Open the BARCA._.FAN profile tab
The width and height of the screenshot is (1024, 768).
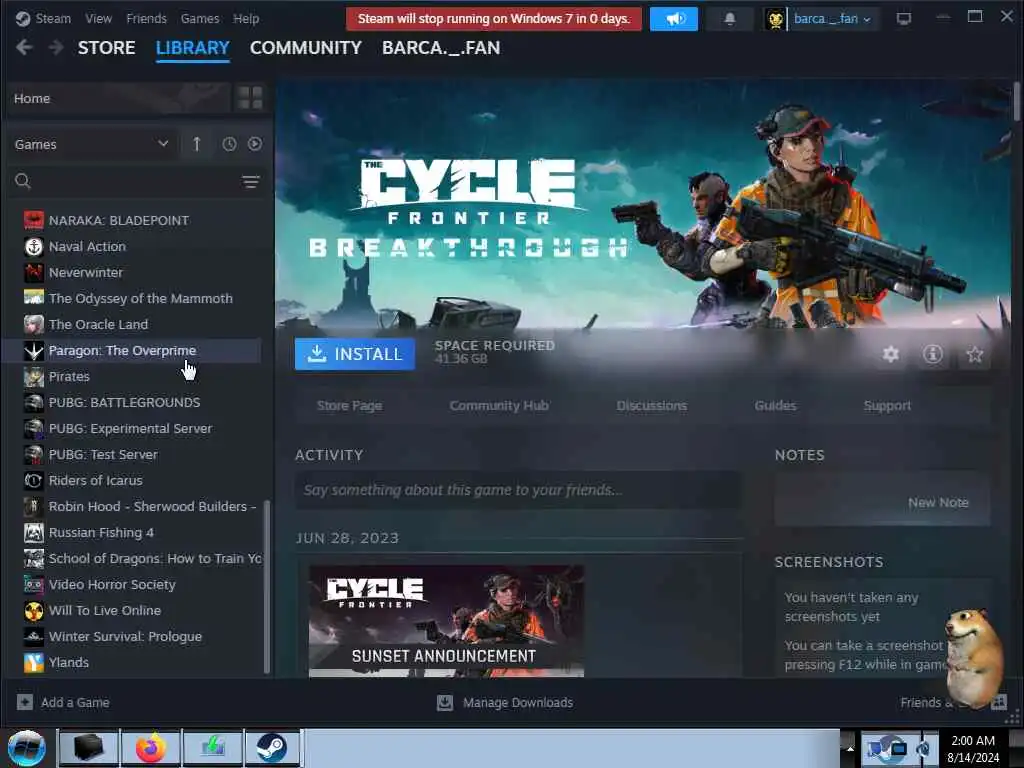pyautogui.click(x=441, y=48)
